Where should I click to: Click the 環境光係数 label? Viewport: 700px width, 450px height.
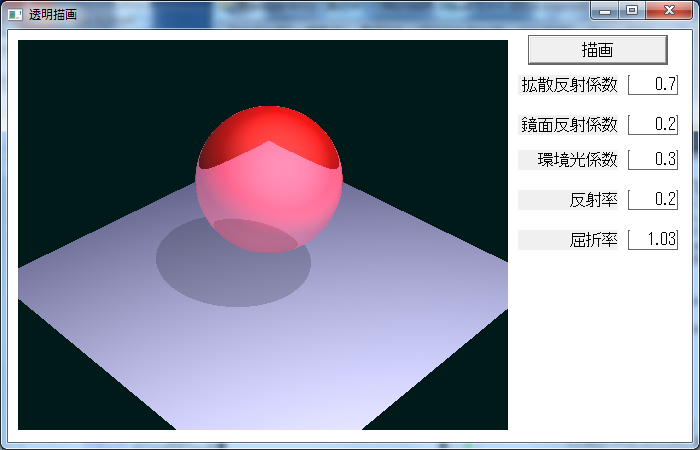(568, 160)
